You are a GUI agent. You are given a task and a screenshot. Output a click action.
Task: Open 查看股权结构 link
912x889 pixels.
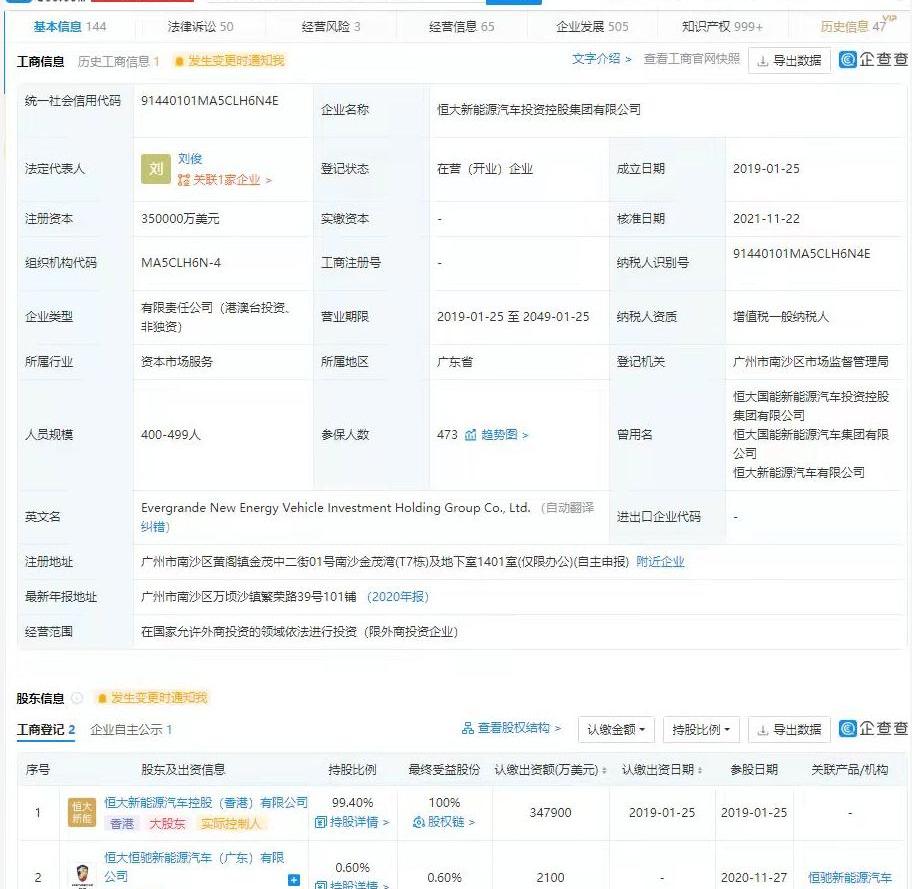[518, 728]
